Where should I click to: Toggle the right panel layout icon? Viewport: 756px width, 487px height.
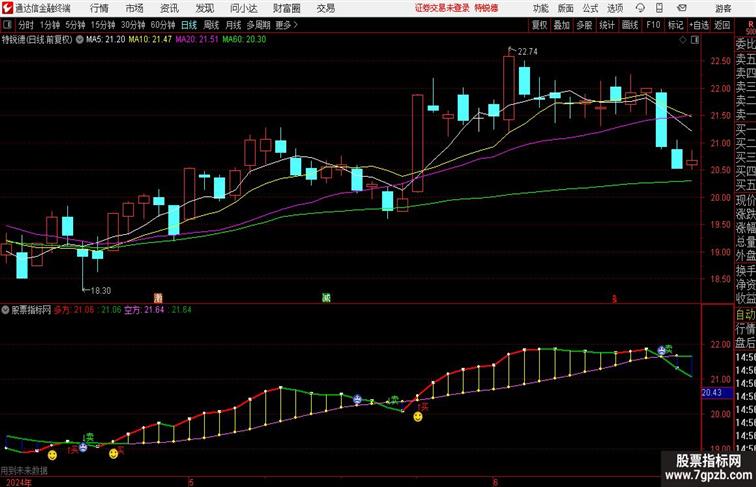[695, 40]
